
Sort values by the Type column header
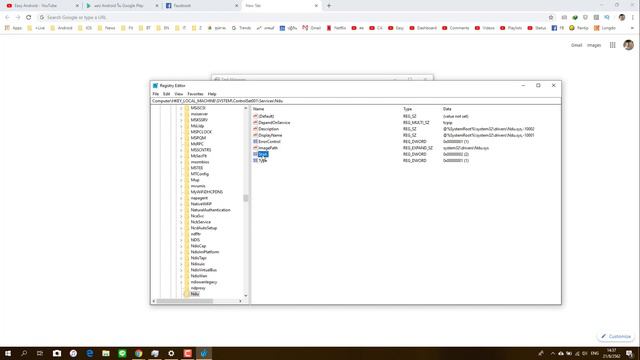pos(407,109)
